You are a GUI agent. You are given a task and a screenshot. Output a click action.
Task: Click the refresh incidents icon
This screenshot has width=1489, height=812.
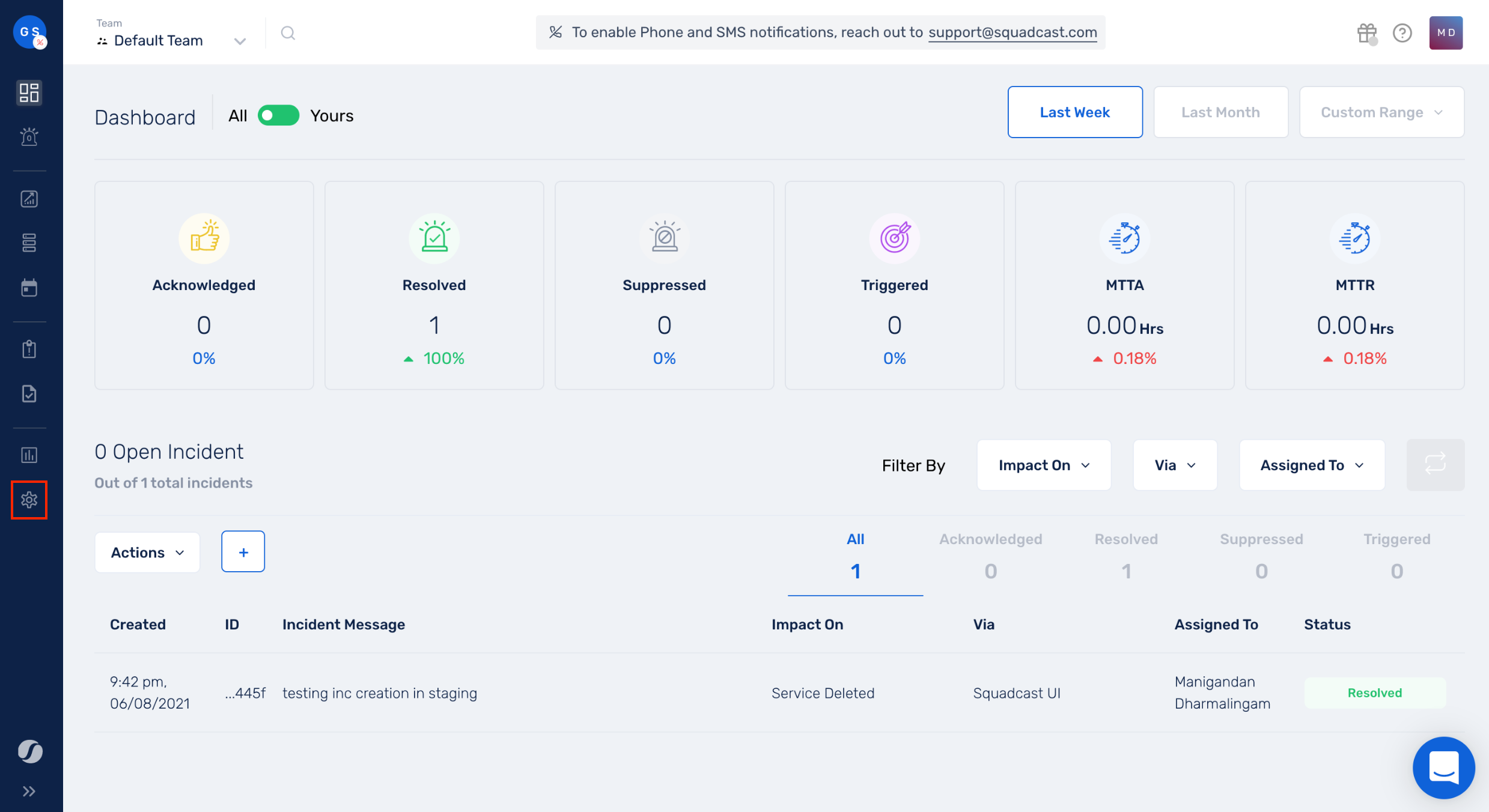(x=1435, y=464)
